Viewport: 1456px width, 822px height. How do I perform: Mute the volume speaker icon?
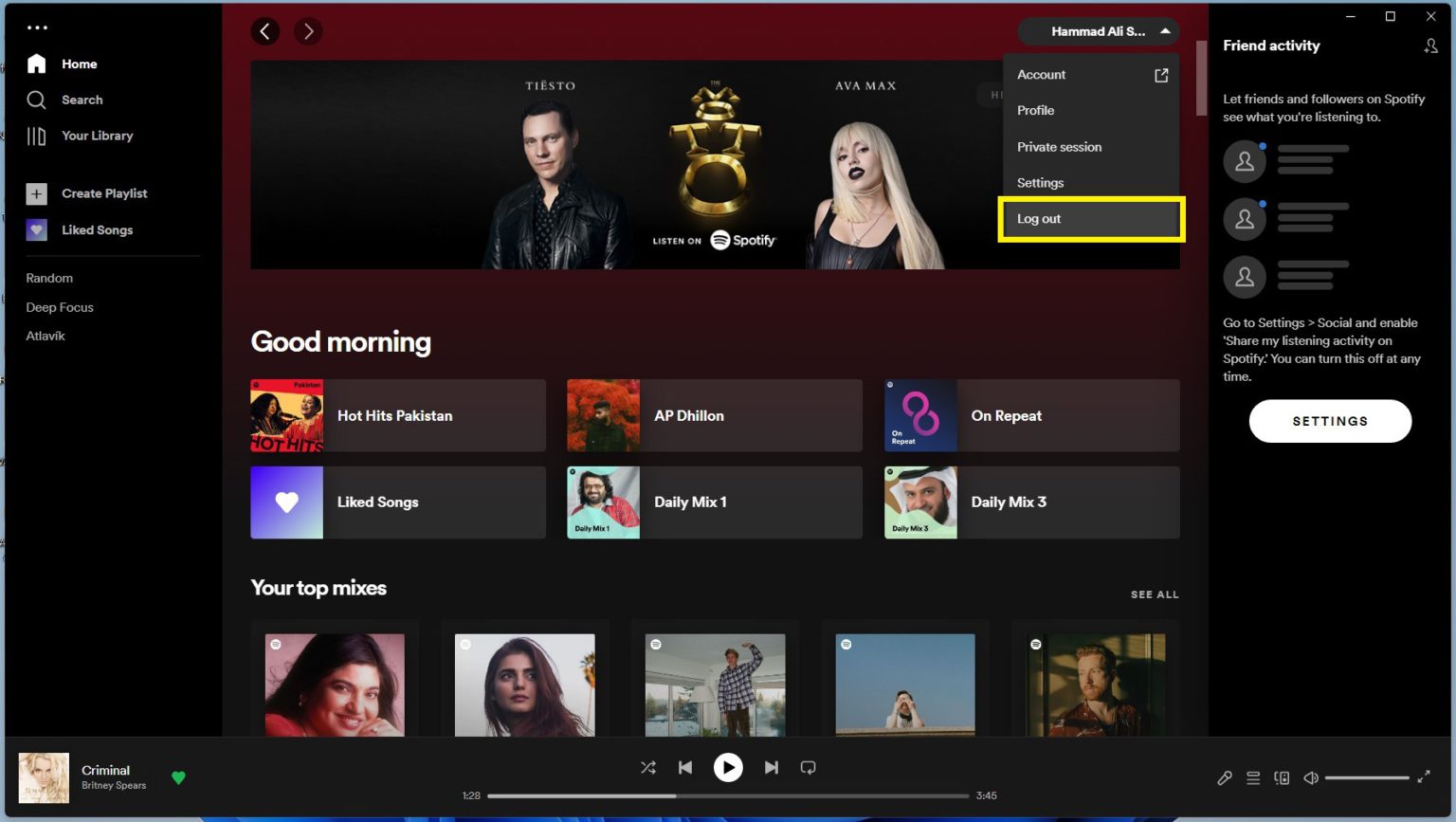(x=1310, y=777)
